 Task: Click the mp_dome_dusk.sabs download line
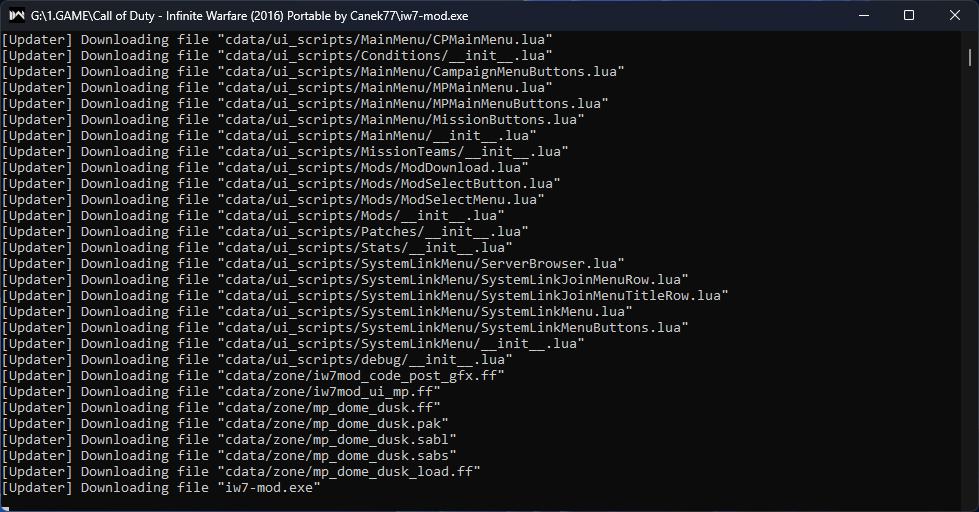click(229, 456)
